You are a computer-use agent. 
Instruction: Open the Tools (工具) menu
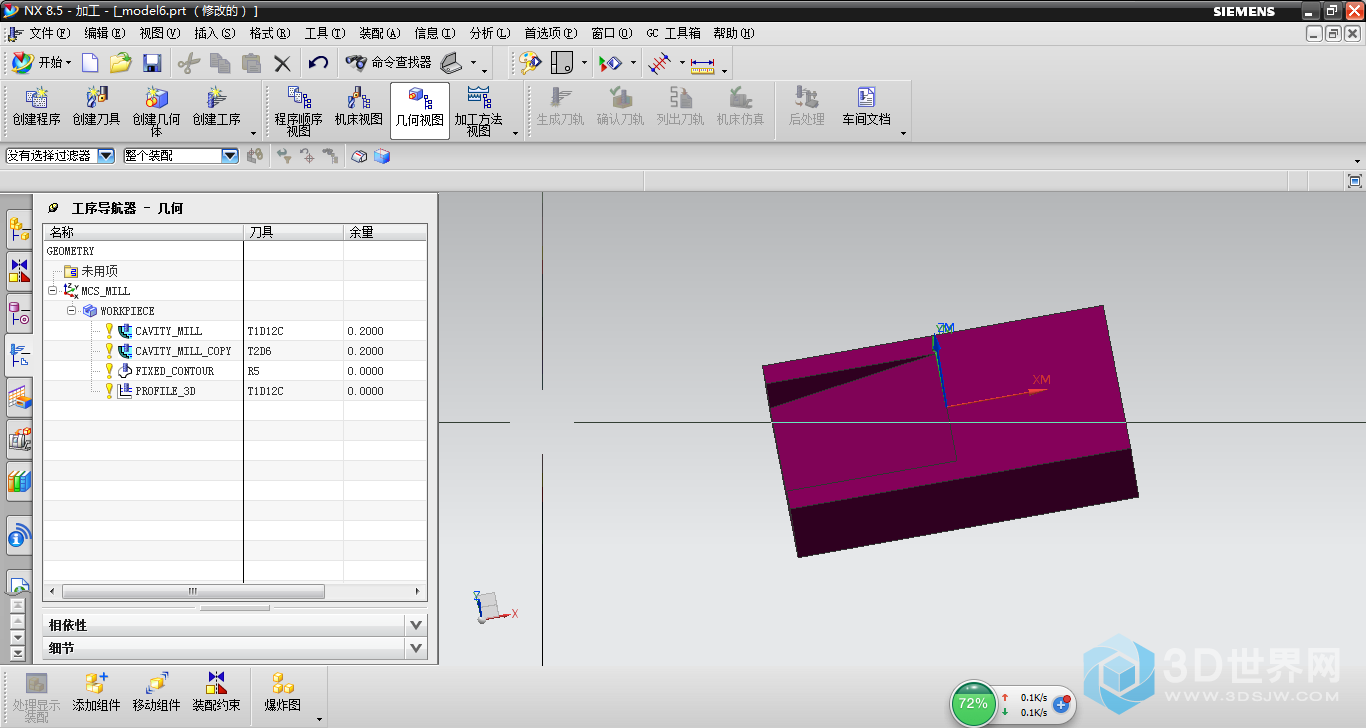[325, 33]
